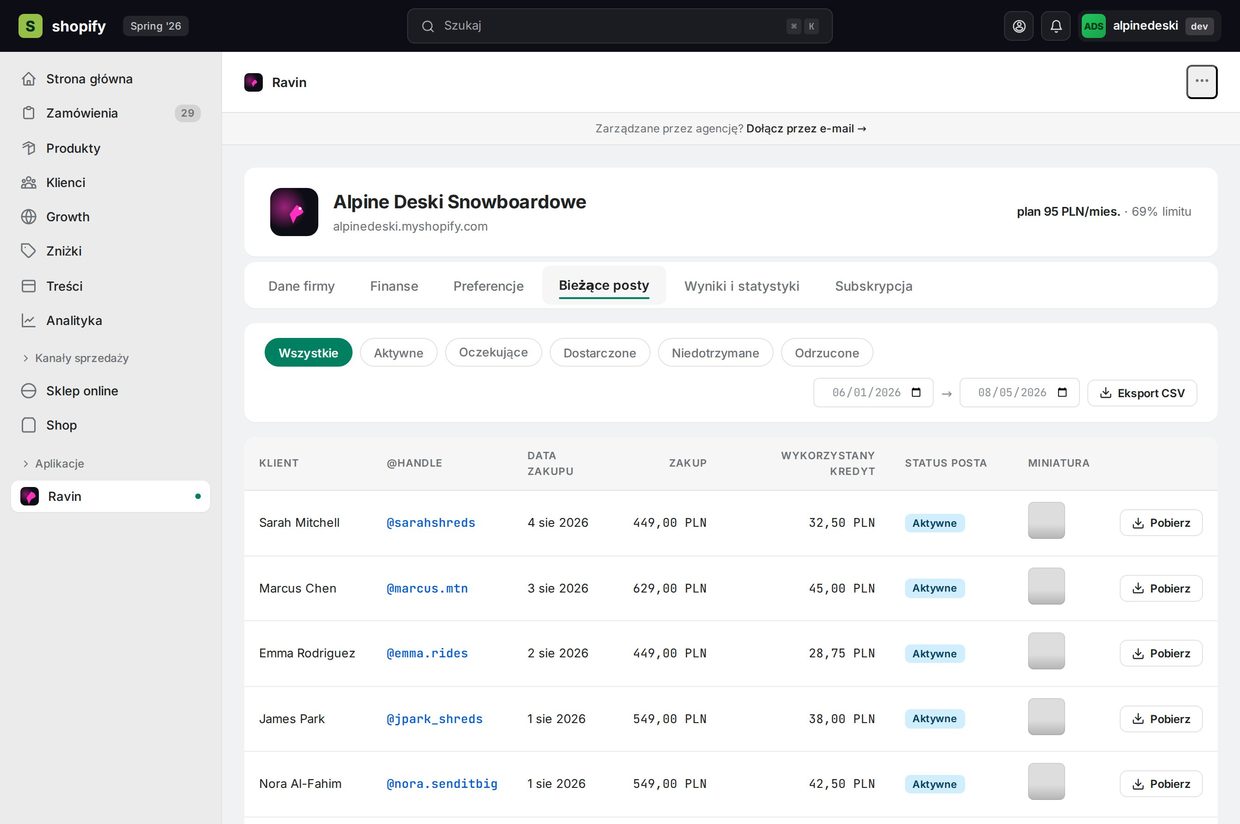Click the Sklep online store icon
This screenshot has height=824, width=1240.
(29, 391)
